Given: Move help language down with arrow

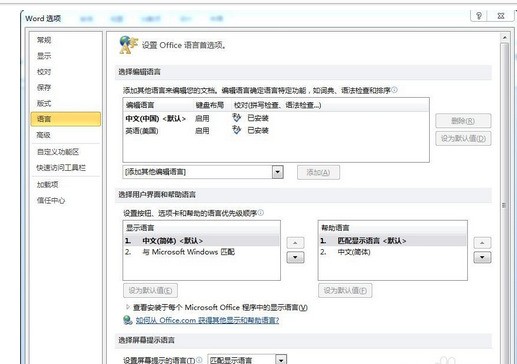Looking at the screenshot, I should click(x=482, y=257).
